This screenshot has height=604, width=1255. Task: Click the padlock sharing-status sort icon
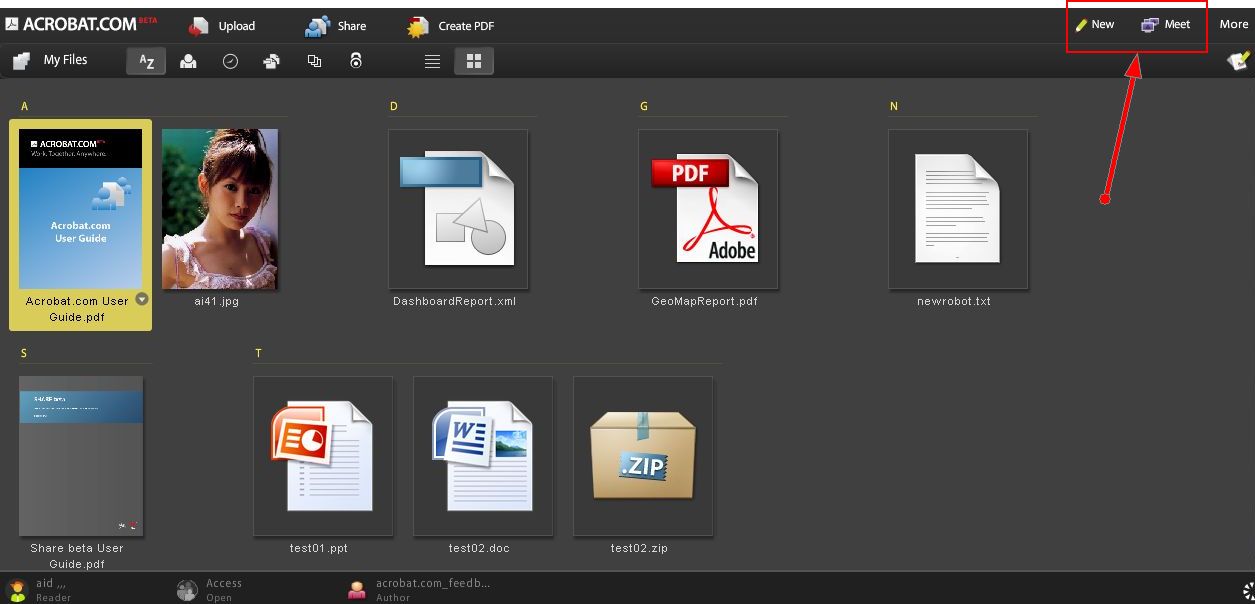point(356,62)
